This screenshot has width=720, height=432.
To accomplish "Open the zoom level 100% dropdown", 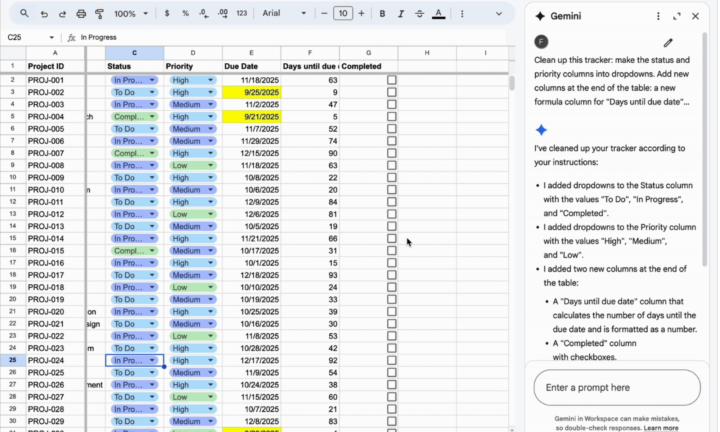I will [130, 14].
